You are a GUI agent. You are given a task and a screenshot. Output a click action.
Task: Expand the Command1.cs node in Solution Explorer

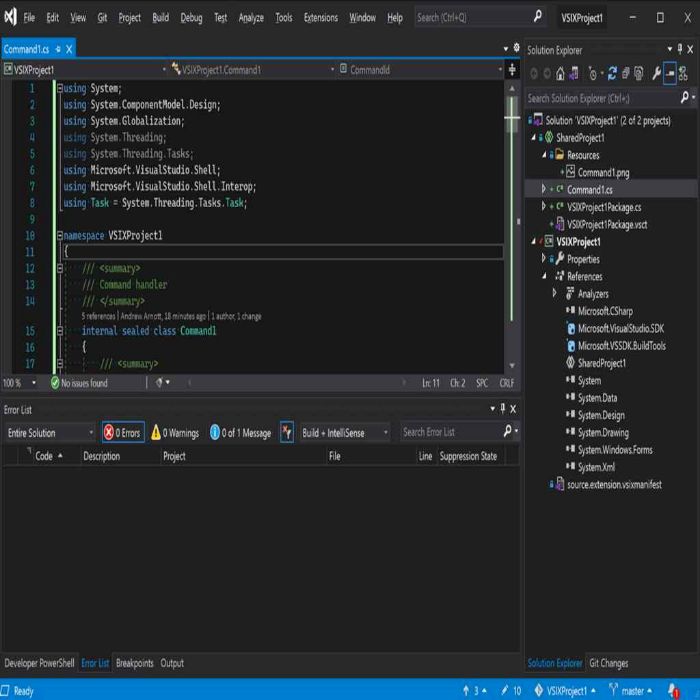(543, 189)
